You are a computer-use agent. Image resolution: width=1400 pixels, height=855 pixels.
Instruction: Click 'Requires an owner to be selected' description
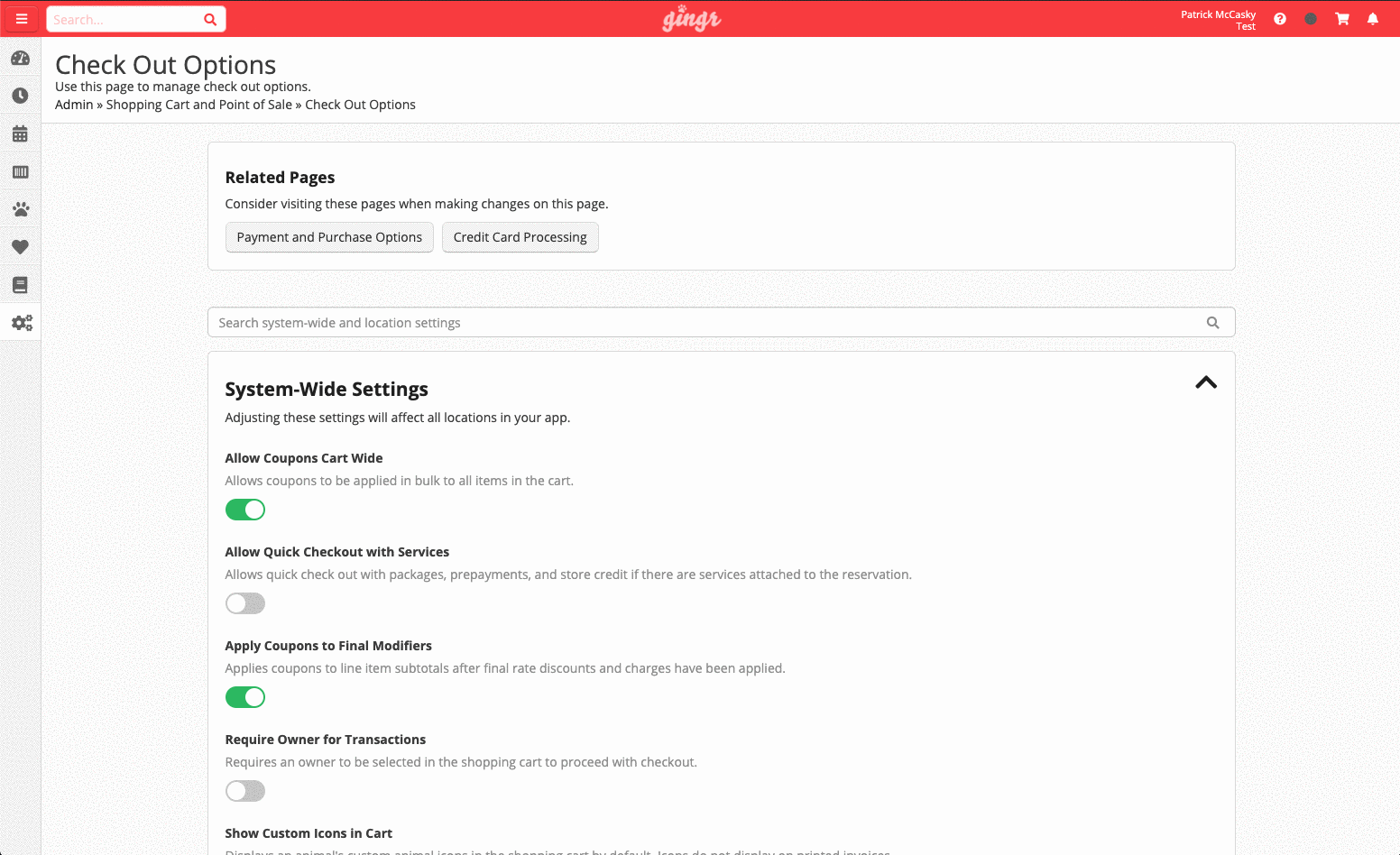(x=461, y=762)
